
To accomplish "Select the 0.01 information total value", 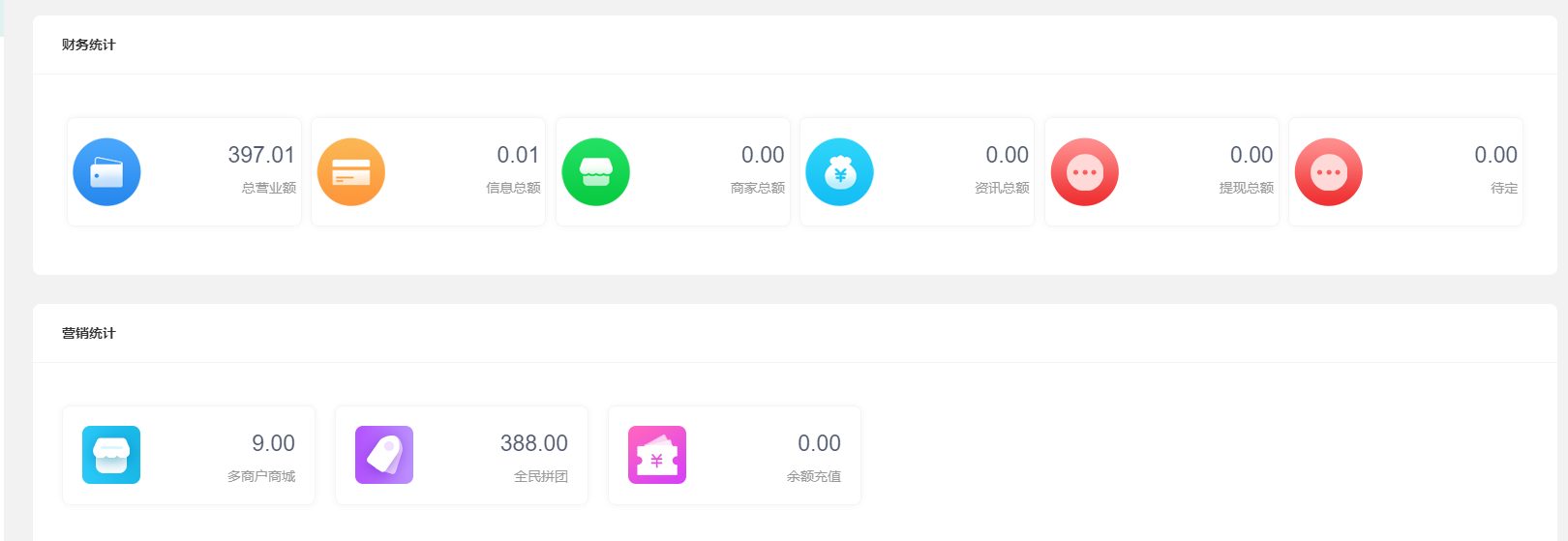I will (x=518, y=155).
